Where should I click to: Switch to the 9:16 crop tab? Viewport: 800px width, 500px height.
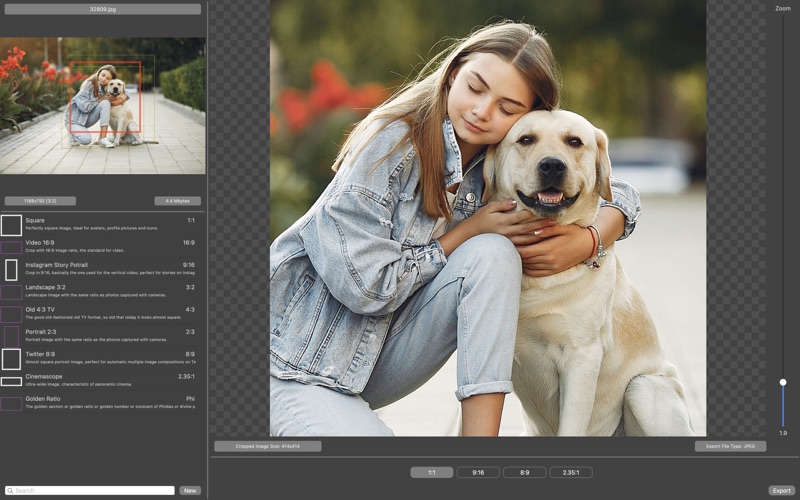[478, 472]
